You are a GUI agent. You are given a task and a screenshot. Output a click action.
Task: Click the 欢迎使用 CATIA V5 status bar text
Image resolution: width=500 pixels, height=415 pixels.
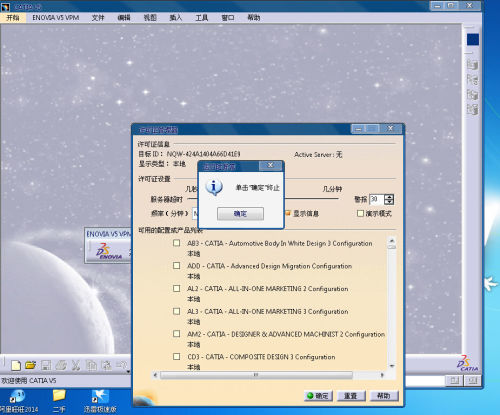click(29, 380)
